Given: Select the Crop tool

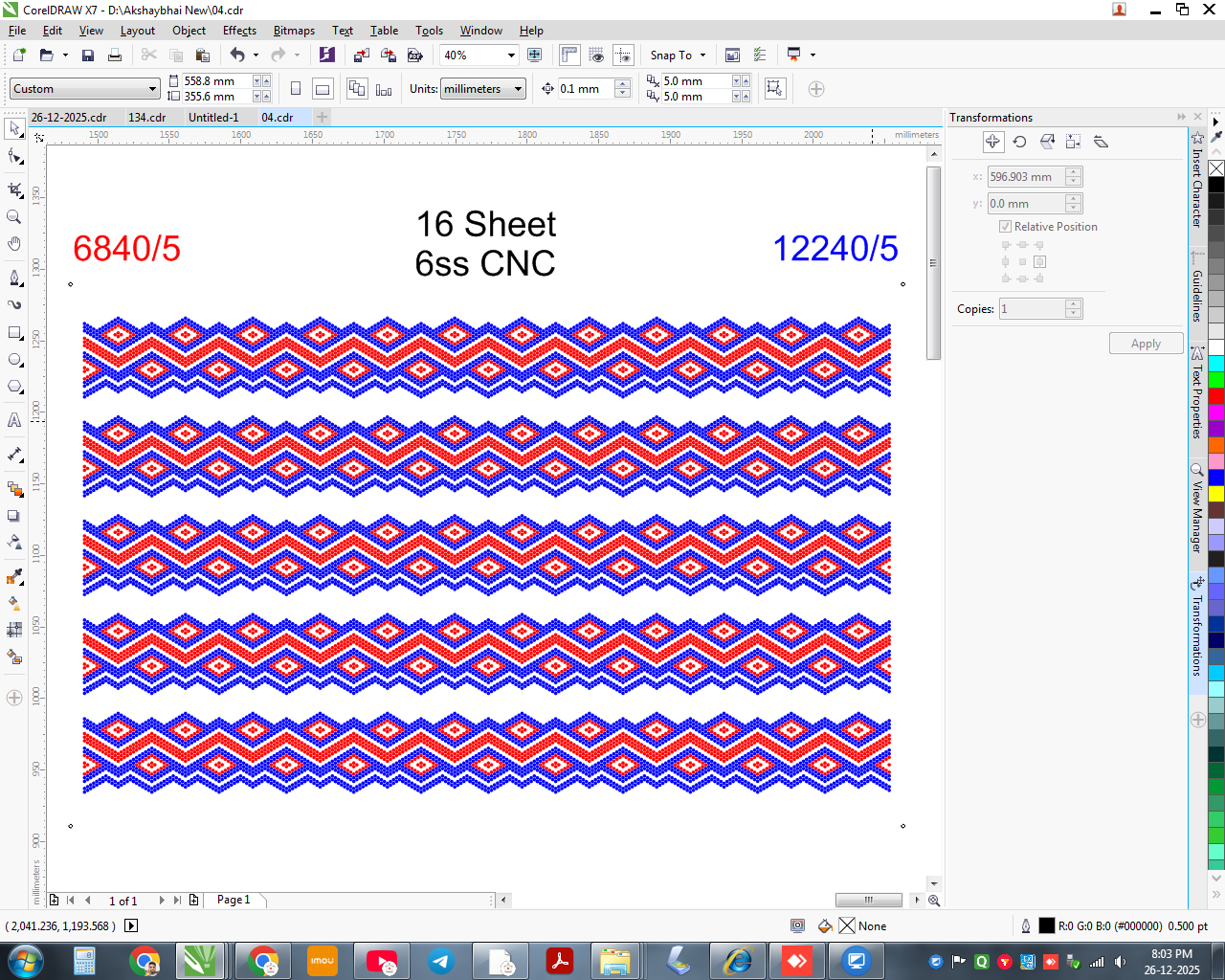Looking at the screenshot, I should [14, 189].
